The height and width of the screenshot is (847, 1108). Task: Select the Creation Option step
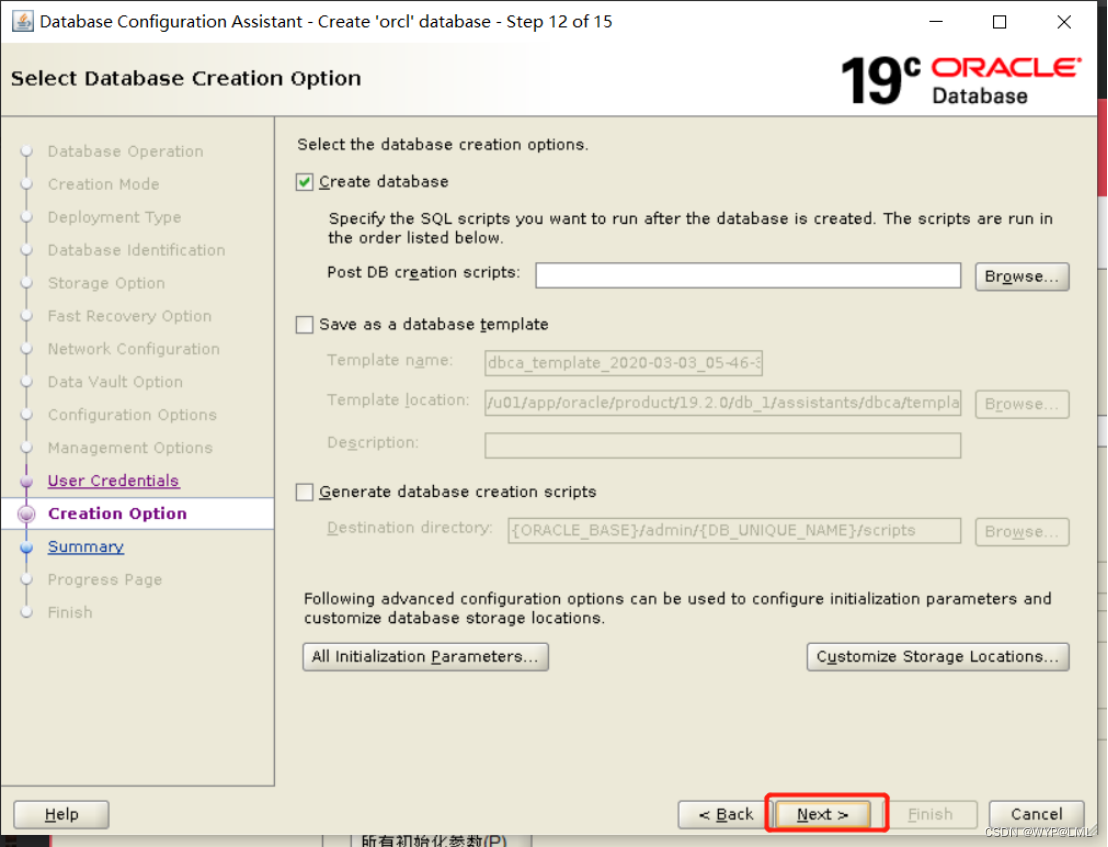[x=117, y=514]
